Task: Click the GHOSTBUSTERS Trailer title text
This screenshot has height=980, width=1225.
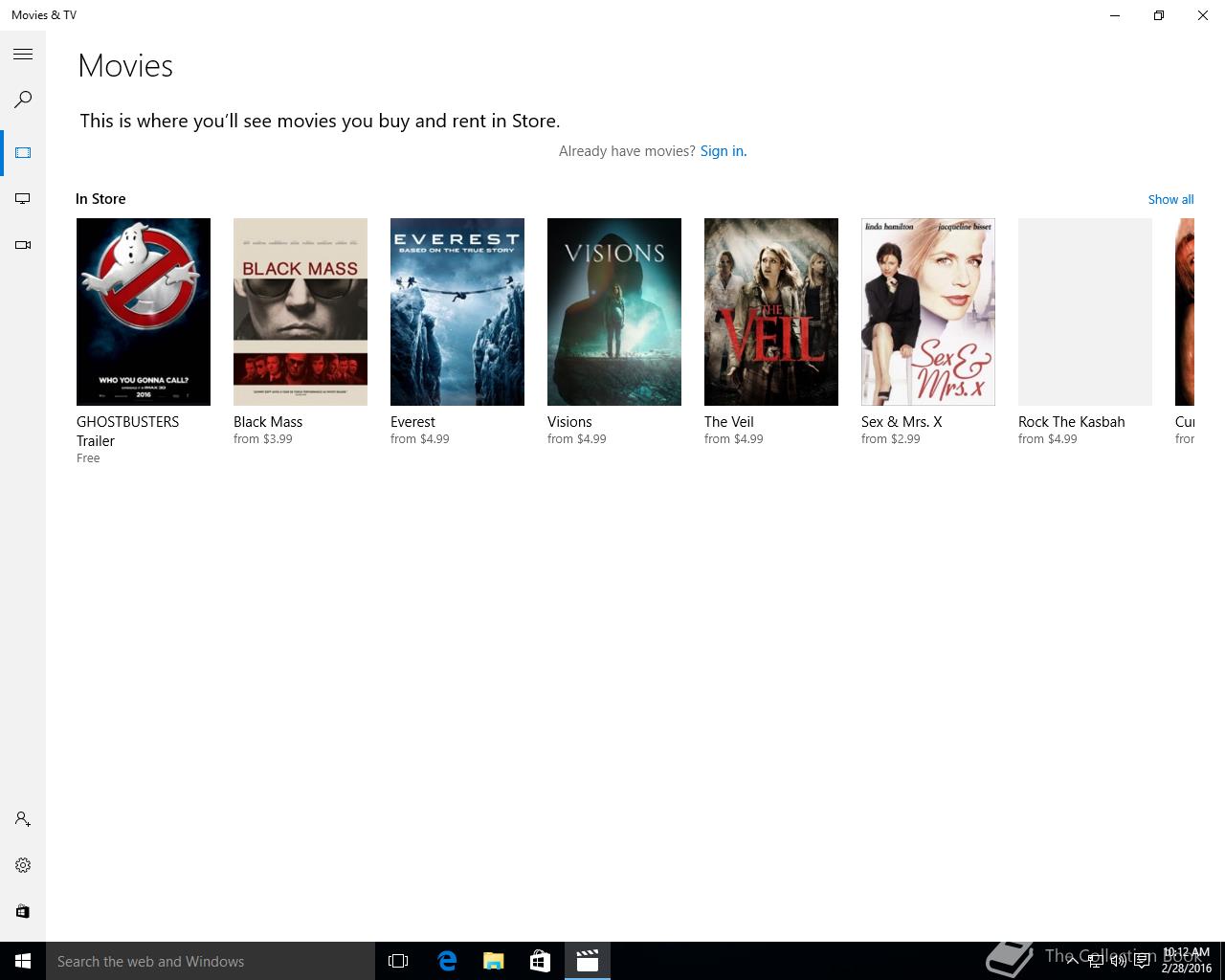Action: pyautogui.click(x=127, y=432)
